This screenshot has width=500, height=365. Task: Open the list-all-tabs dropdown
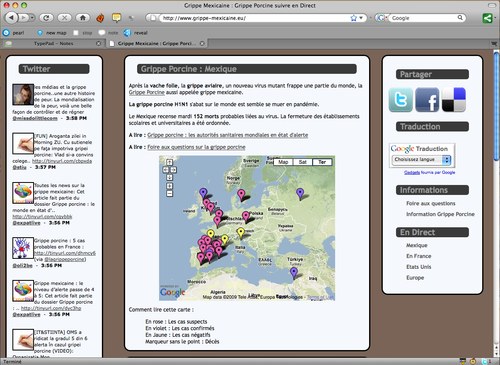(494, 44)
